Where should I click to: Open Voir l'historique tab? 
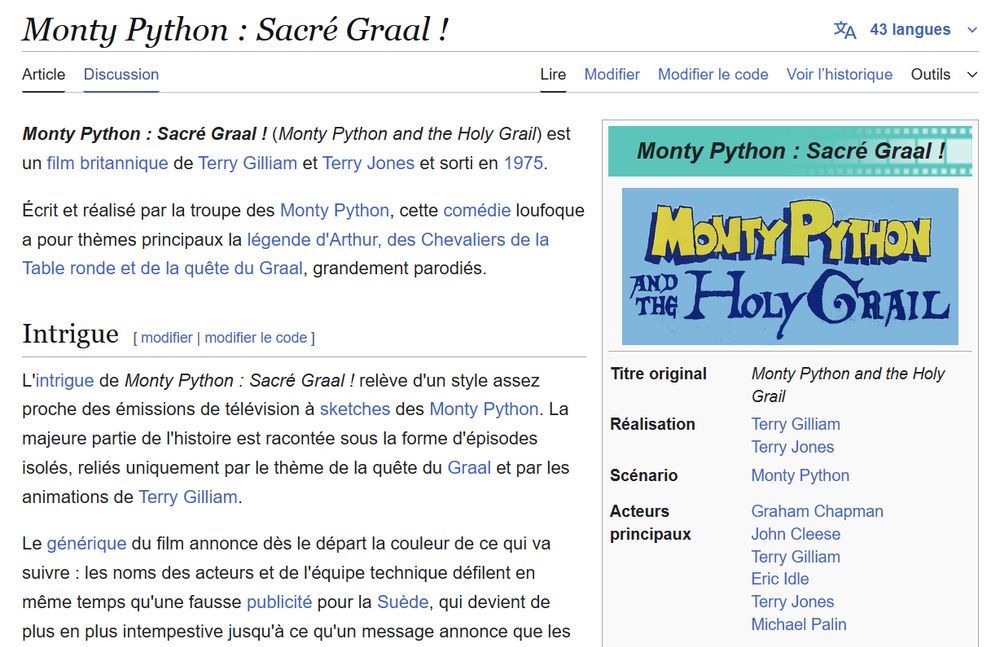point(839,75)
